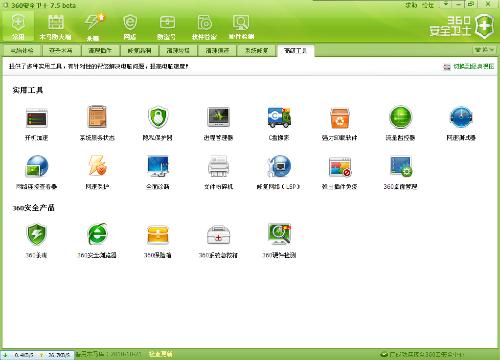Switch to the 系统修复 sub-tab
Screen dimensions: 500x360
point(256,51)
